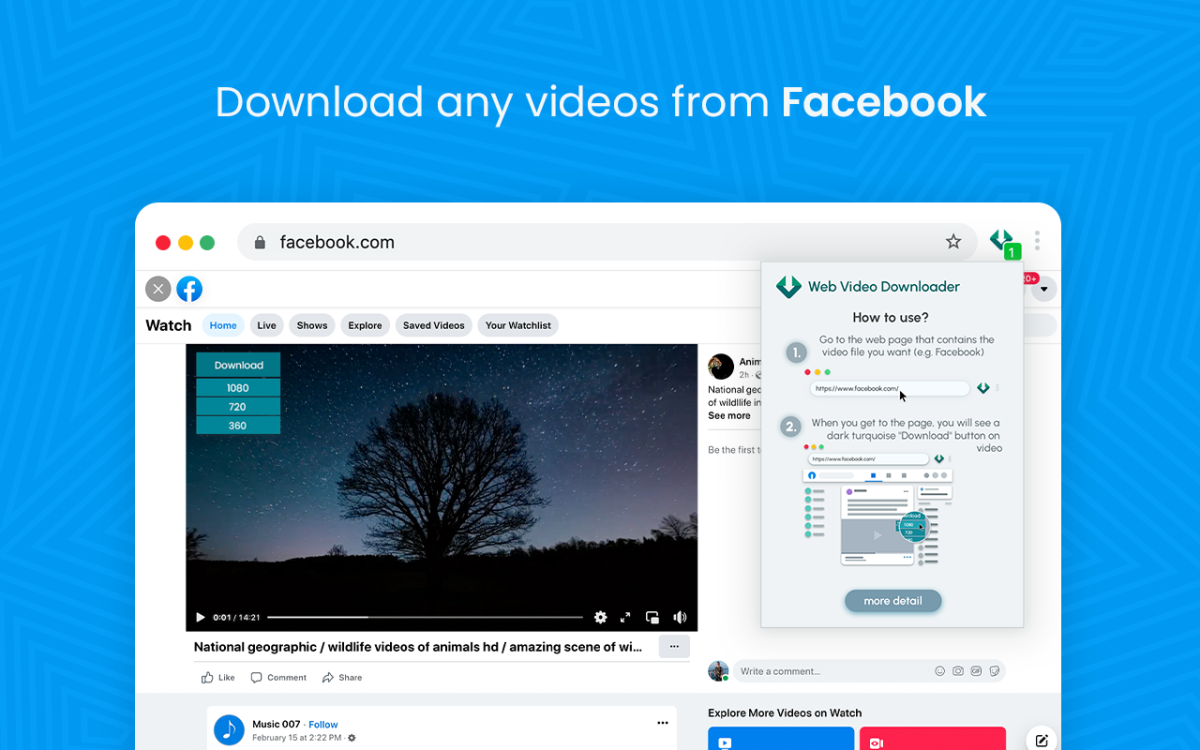The width and height of the screenshot is (1200, 750).
Task: Open browser three-dot menu
Action: pyautogui.click(x=1037, y=241)
